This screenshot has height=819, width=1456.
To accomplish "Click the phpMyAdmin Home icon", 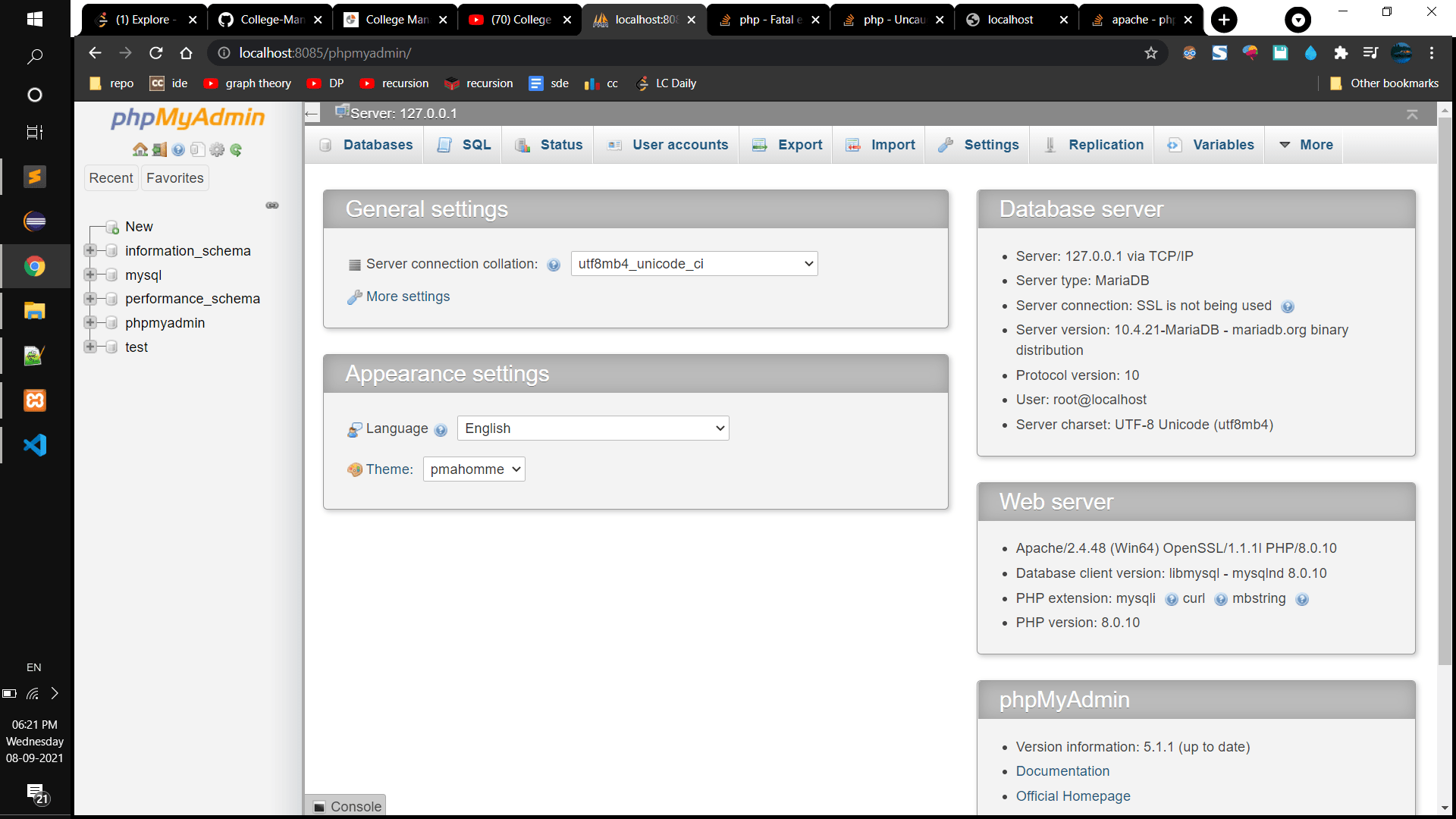I will pyautogui.click(x=140, y=149).
